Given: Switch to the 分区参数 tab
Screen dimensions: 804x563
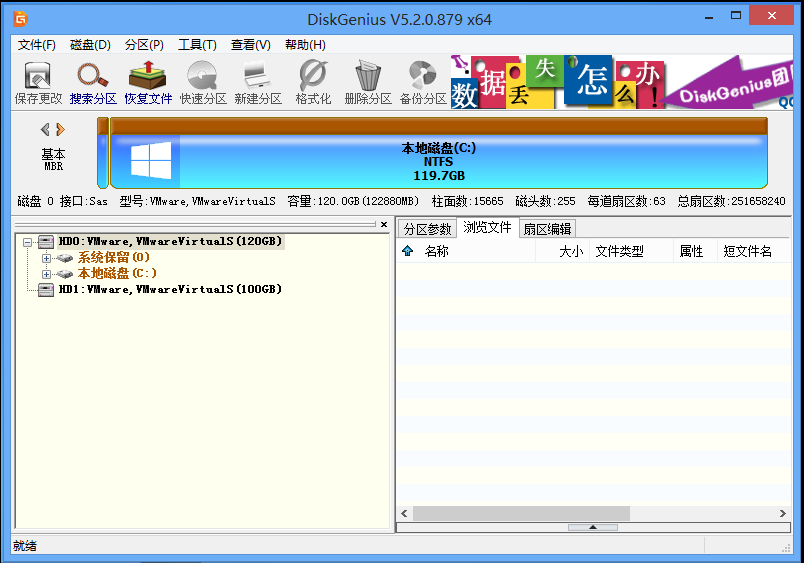Looking at the screenshot, I should pyautogui.click(x=427, y=229).
